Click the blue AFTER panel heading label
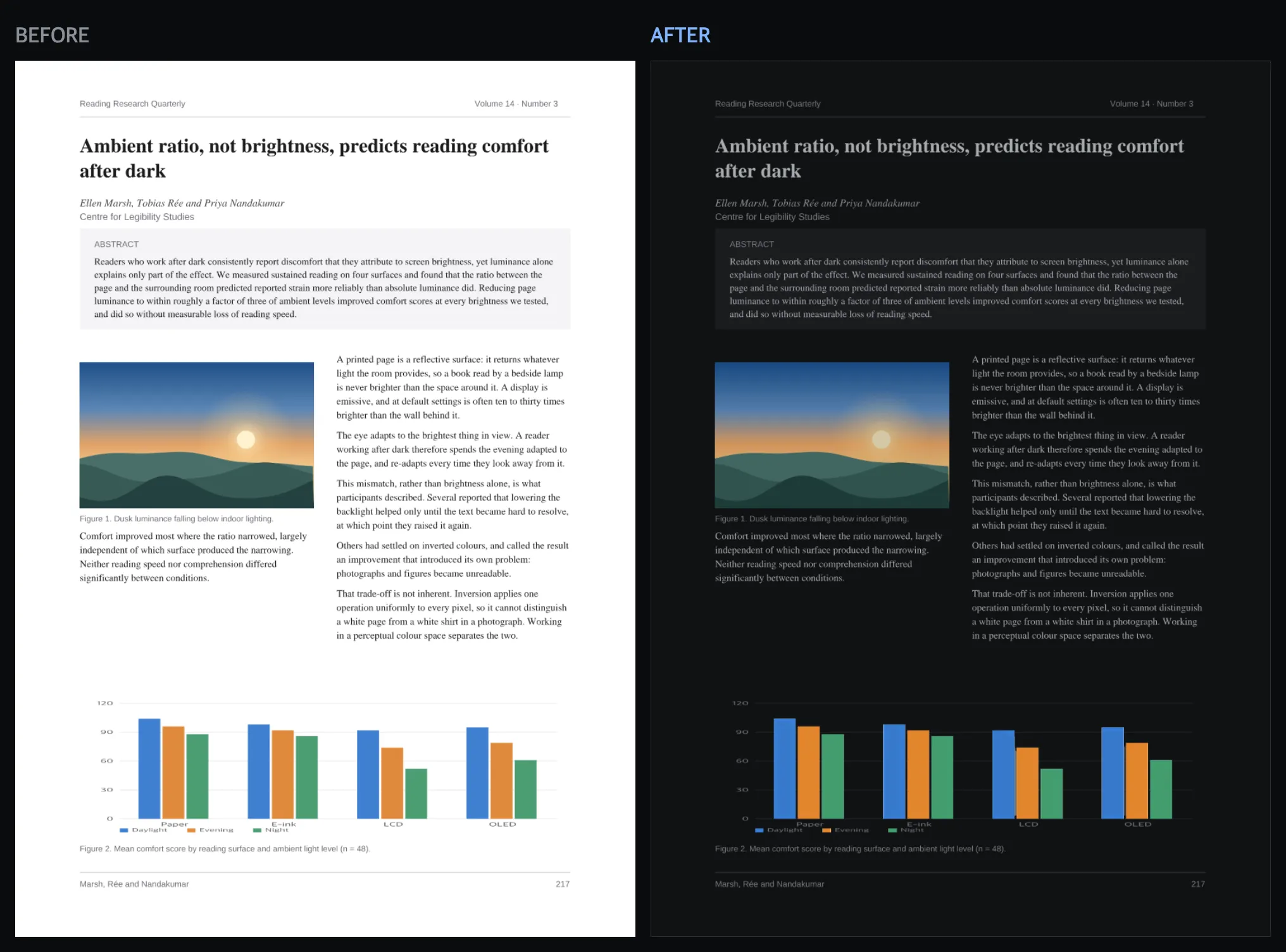The height and width of the screenshot is (952, 1286). pyautogui.click(x=680, y=35)
